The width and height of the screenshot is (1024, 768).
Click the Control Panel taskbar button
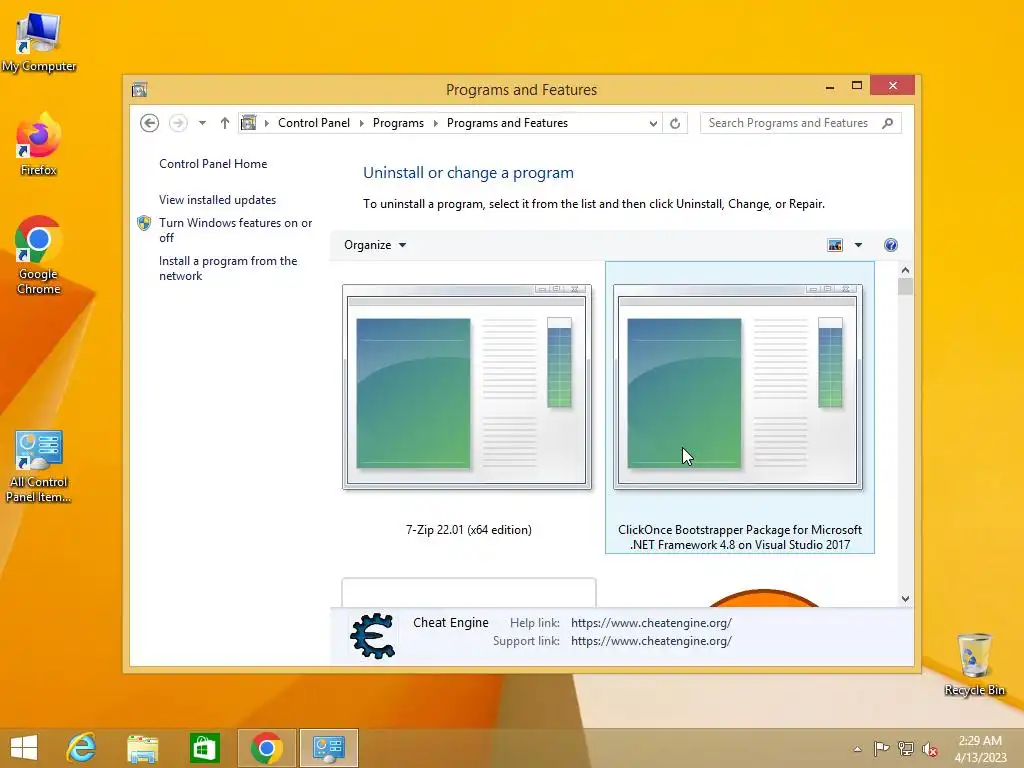pyautogui.click(x=328, y=748)
